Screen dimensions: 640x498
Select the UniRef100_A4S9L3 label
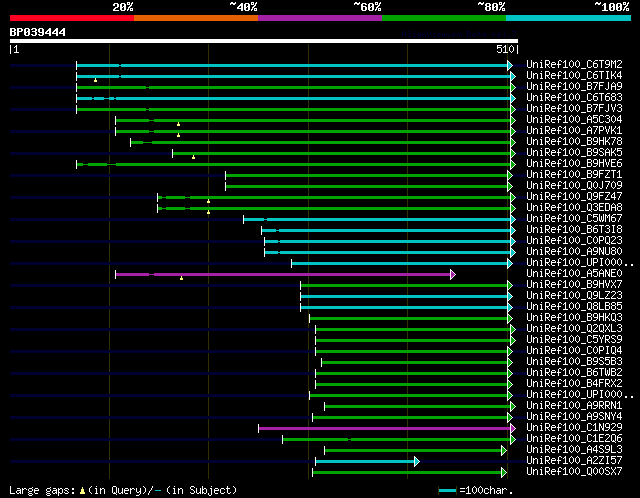(574, 450)
